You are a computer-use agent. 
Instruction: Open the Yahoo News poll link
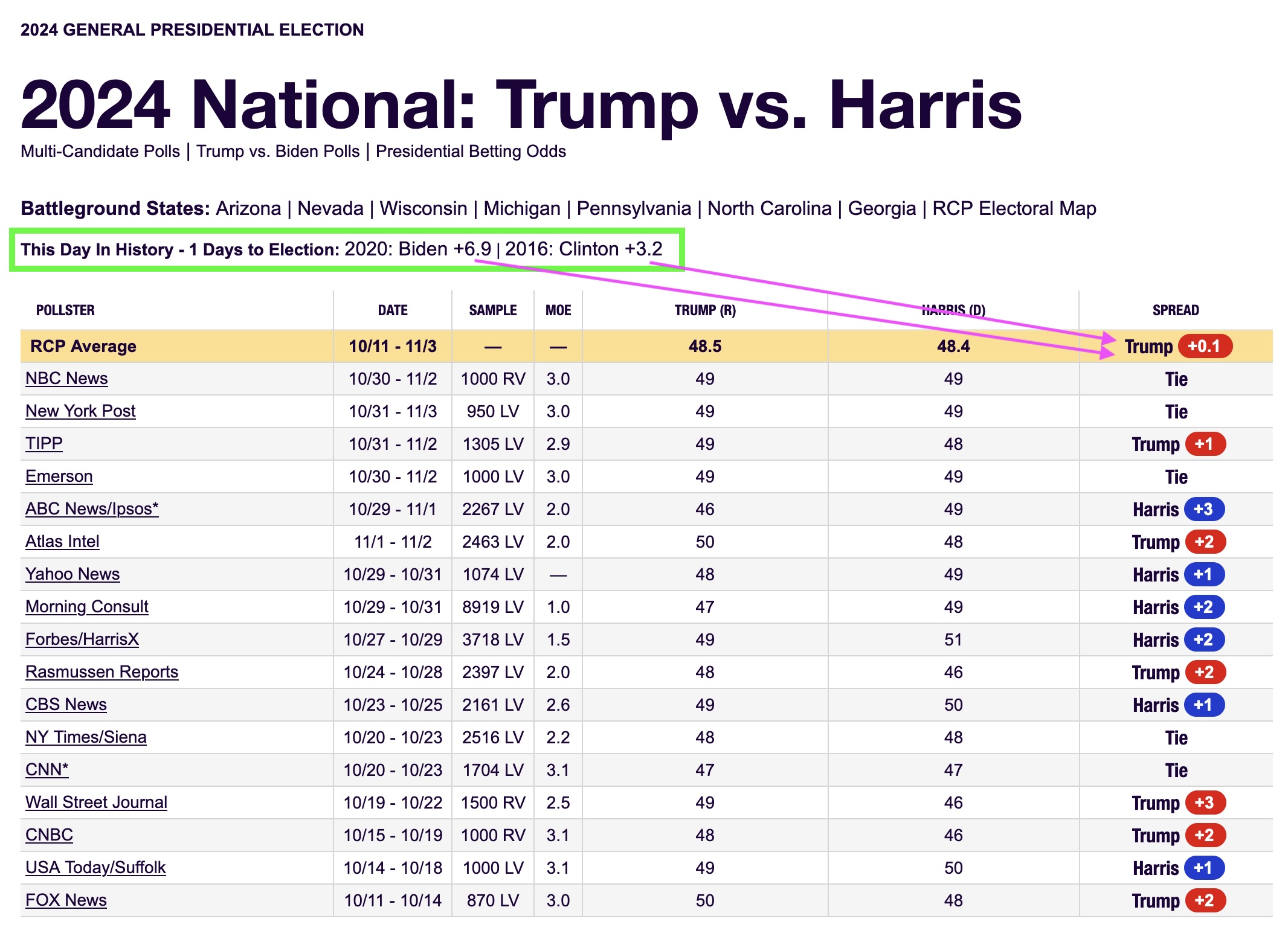72,574
